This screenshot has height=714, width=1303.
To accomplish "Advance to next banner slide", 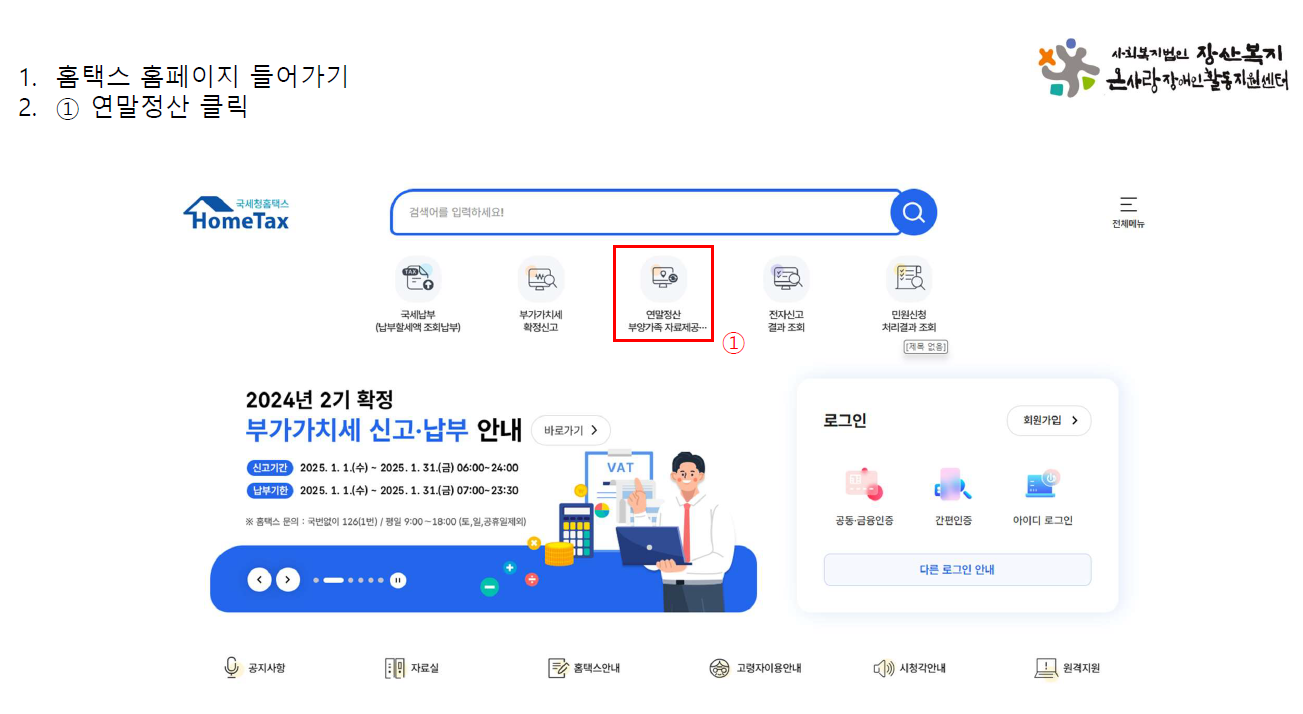I will (x=288, y=579).
